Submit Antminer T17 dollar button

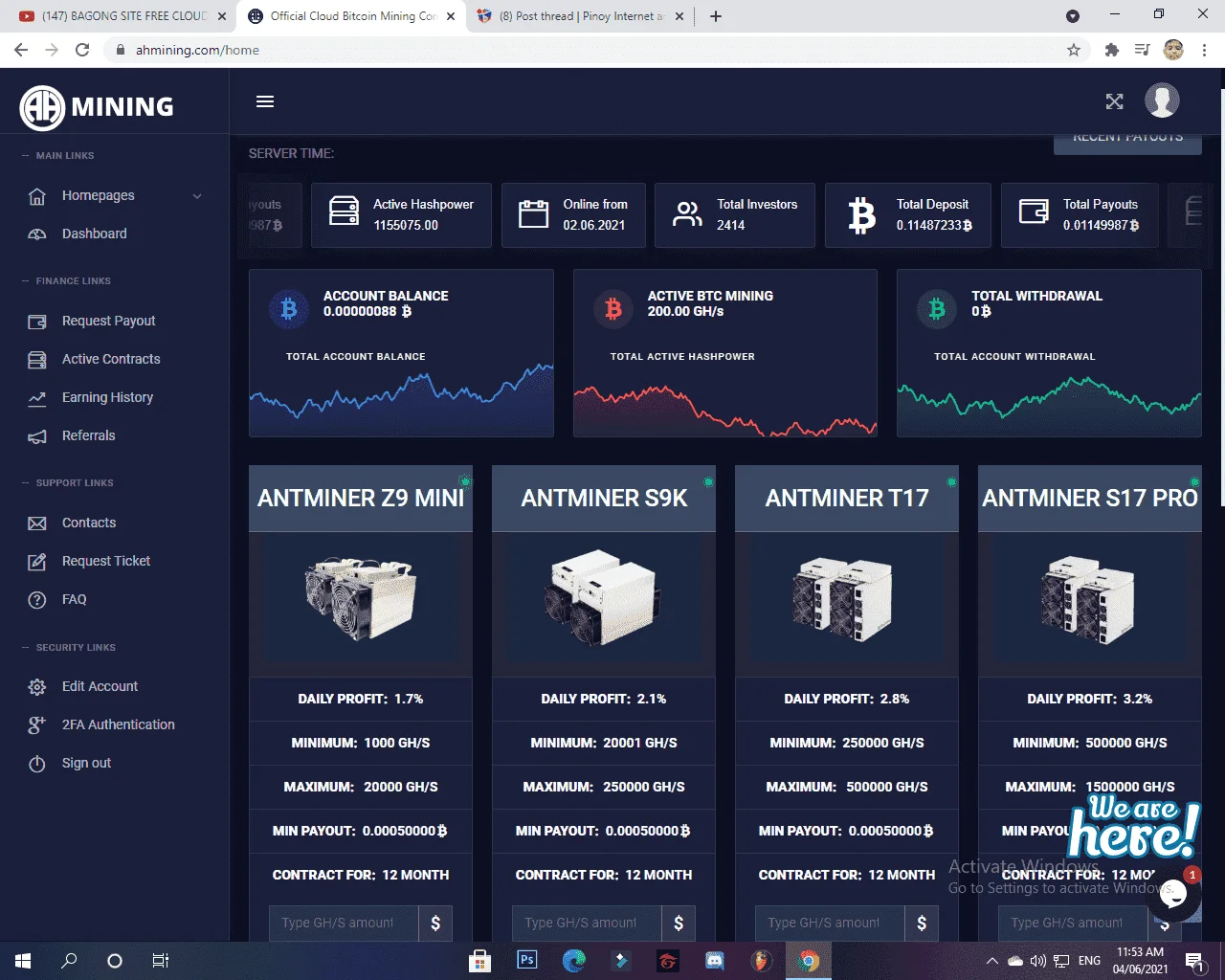click(x=922, y=923)
